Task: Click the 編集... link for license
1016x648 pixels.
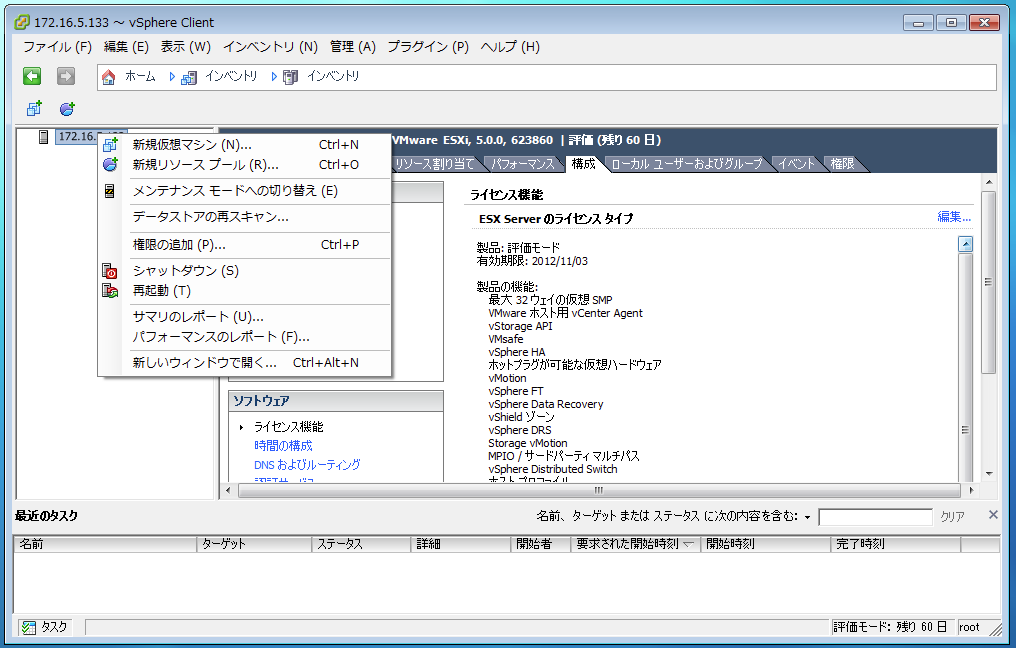Action: coord(954,216)
